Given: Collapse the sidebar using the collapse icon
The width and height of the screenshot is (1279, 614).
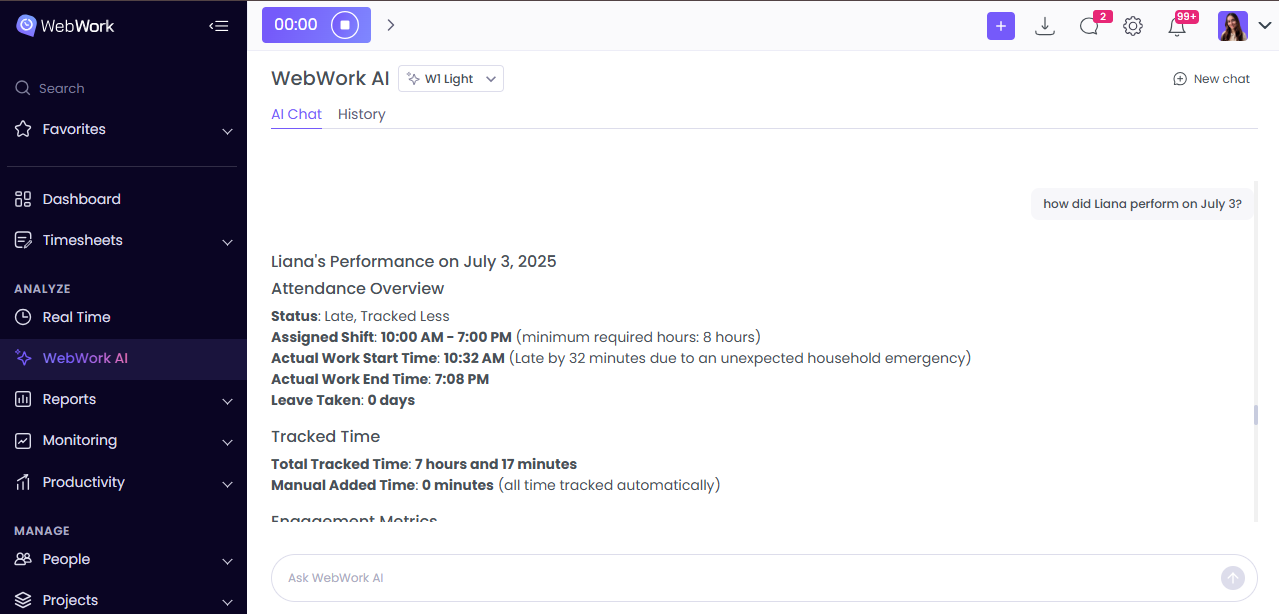Looking at the screenshot, I should [219, 26].
